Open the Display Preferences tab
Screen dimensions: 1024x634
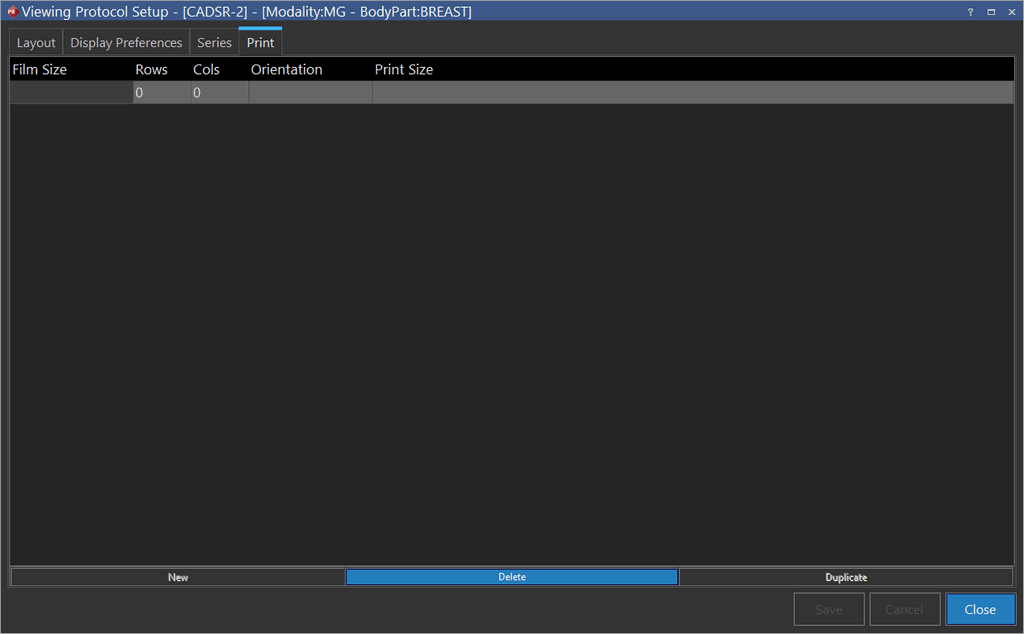point(126,43)
